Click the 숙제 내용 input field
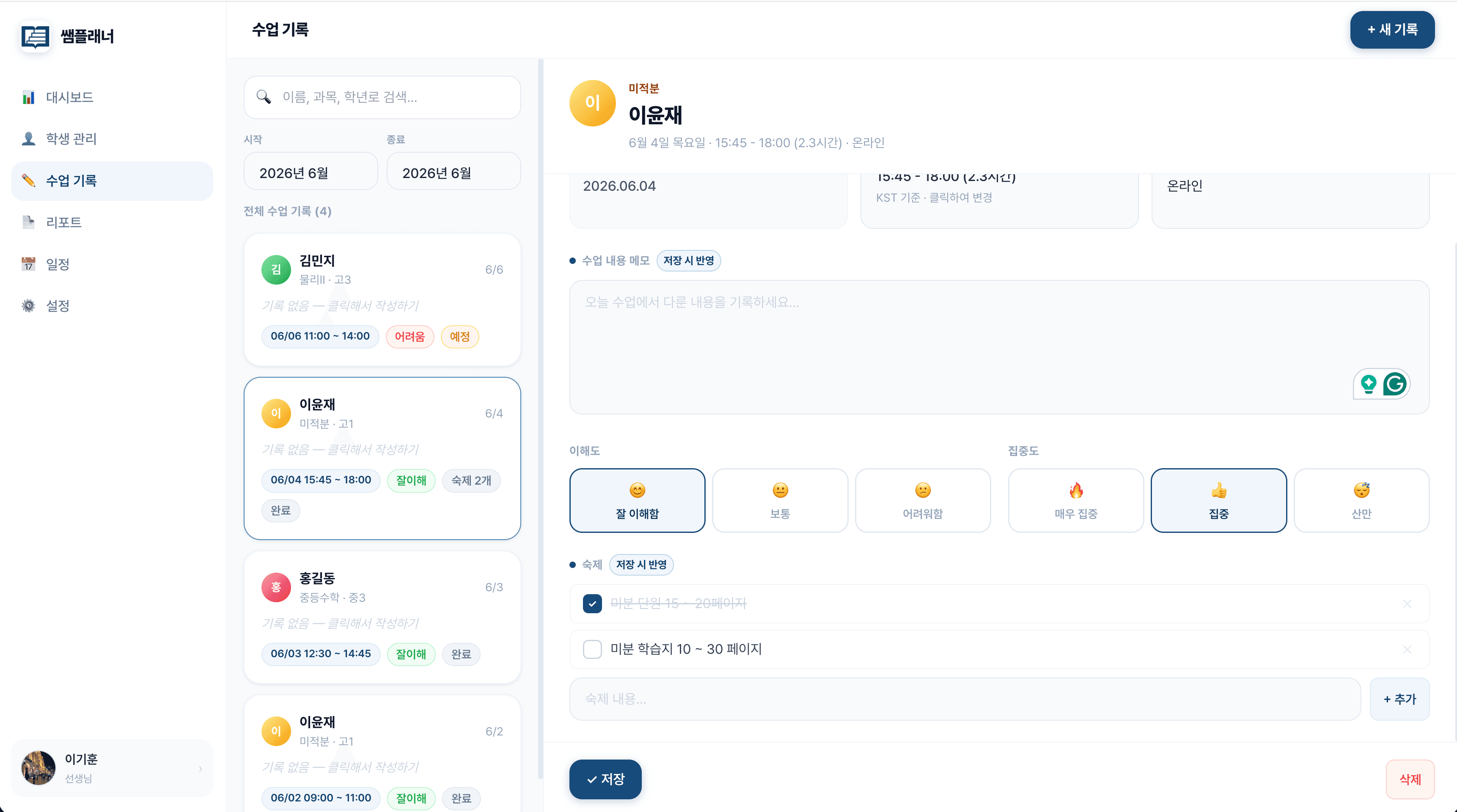This screenshot has height=812, width=1457. click(x=965, y=699)
